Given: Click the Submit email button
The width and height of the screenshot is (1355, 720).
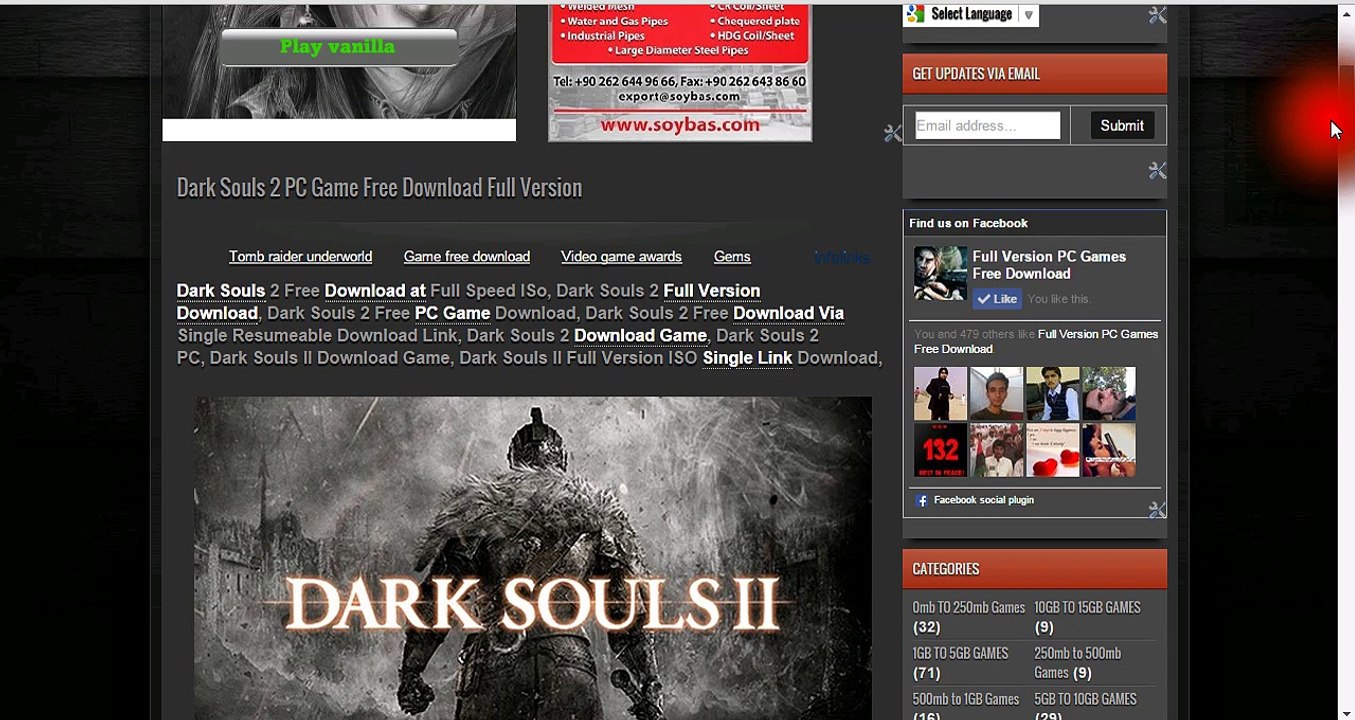Looking at the screenshot, I should tap(1122, 125).
